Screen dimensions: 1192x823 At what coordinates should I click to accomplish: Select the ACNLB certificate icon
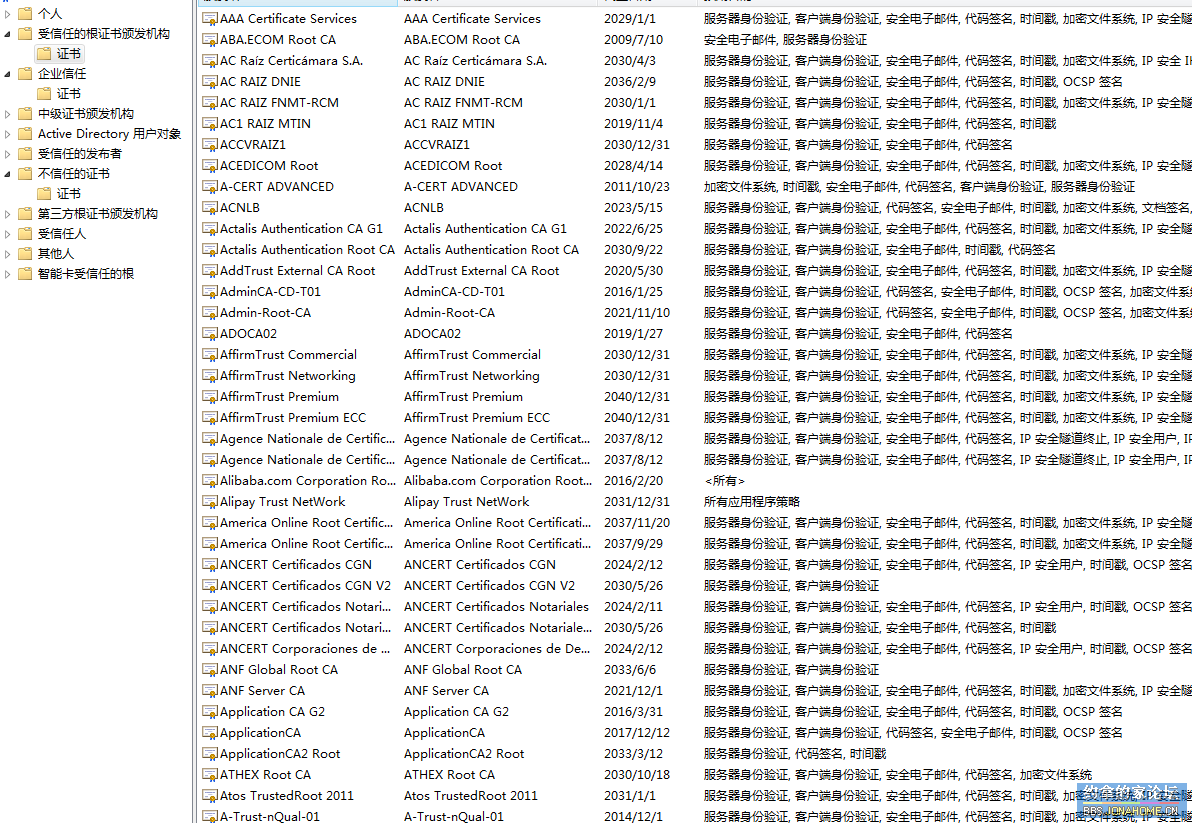pyautogui.click(x=210, y=207)
